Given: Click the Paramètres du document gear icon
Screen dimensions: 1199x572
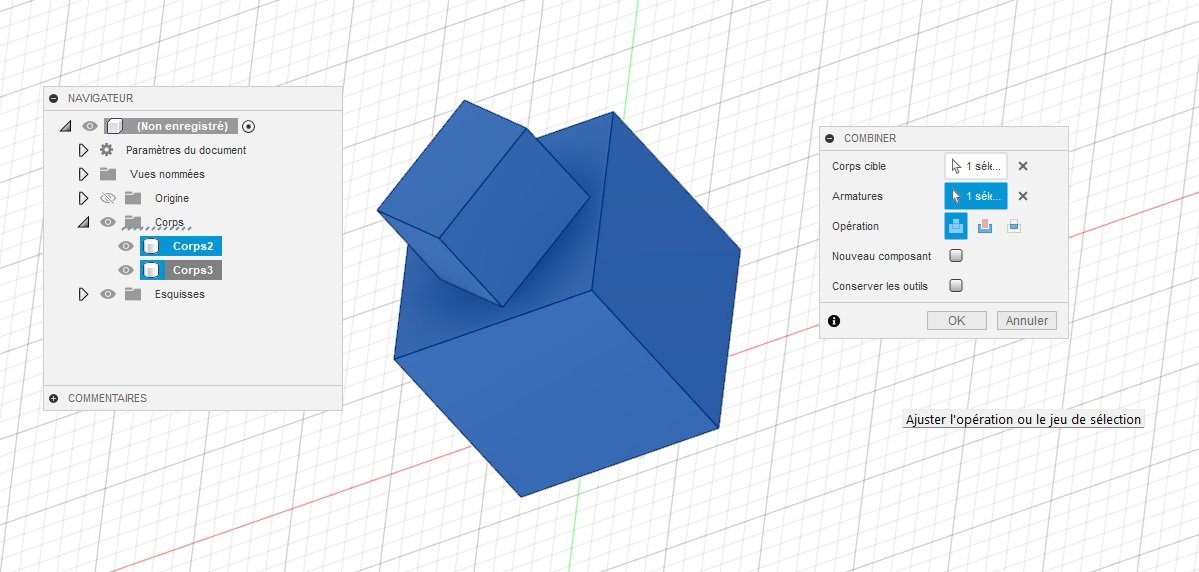Looking at the screenshot, I should tap(107, 150).
